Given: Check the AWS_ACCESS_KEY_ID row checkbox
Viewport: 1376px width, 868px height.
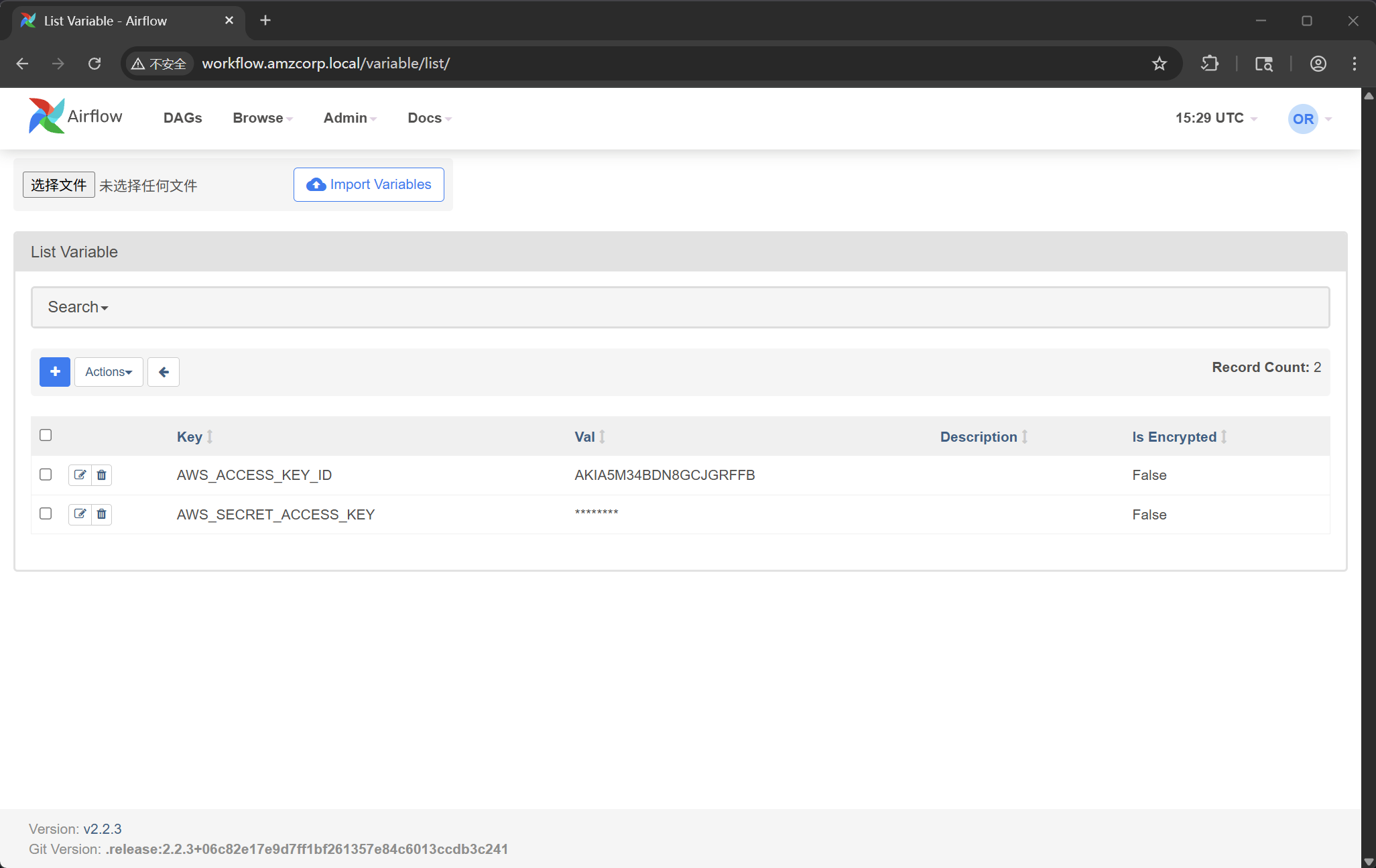Looking at the screenshot, I should tap(46, 475).
